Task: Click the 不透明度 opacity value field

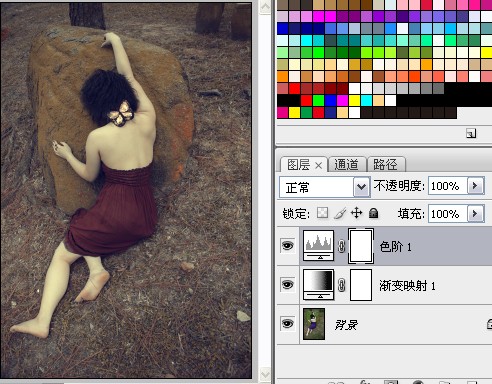Action: (447, 186)
